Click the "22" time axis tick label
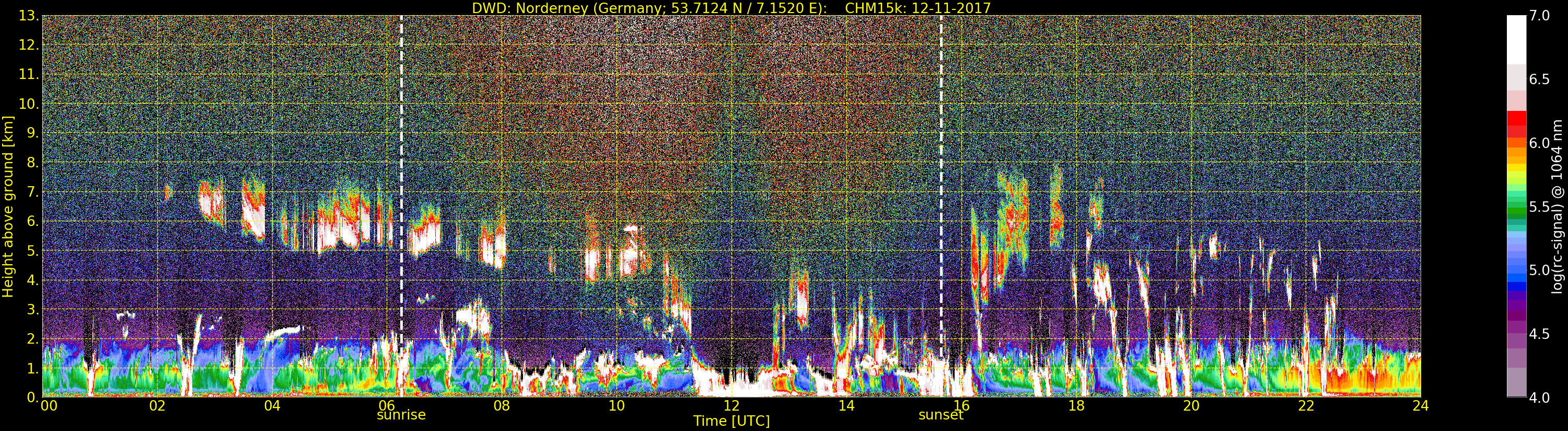 tap(1306, 405)
